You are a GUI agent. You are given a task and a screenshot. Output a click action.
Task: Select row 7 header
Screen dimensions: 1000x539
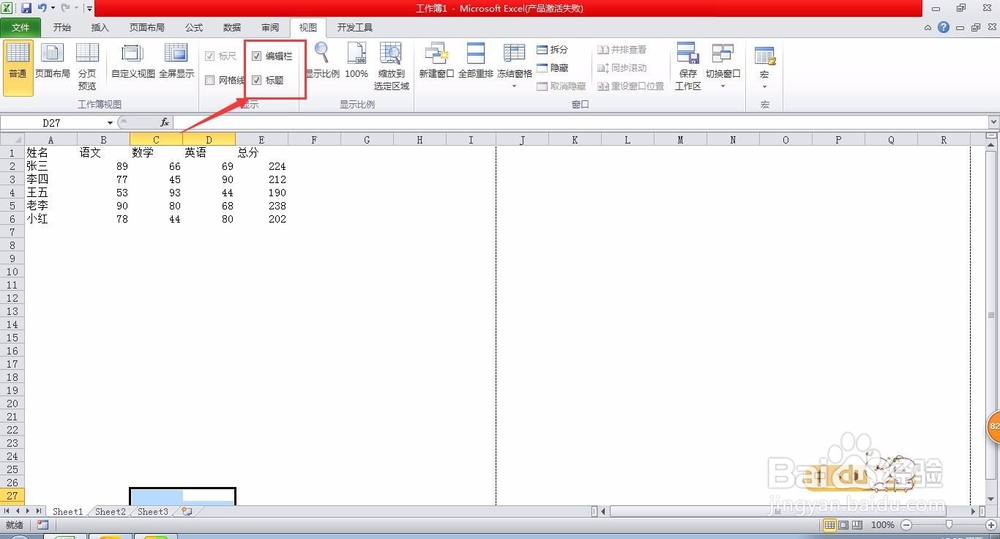tap(12, 232)
